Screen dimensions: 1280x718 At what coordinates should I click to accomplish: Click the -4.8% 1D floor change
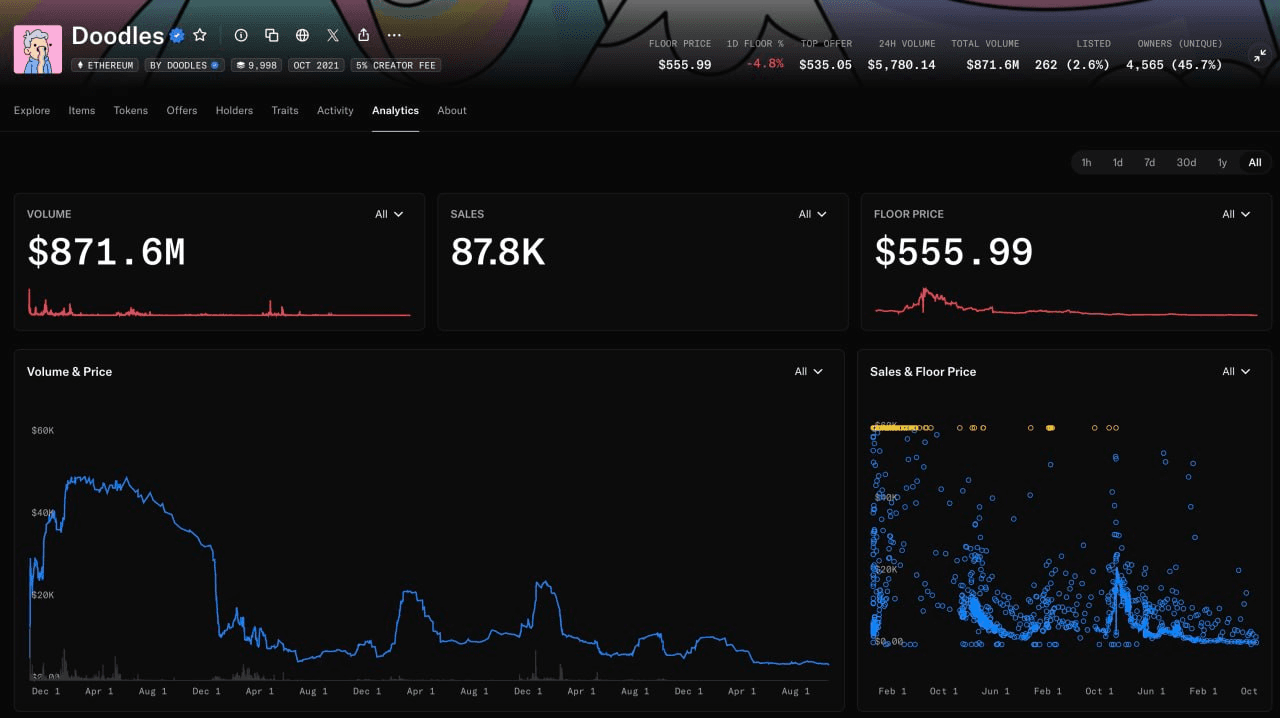pos(765,64)
